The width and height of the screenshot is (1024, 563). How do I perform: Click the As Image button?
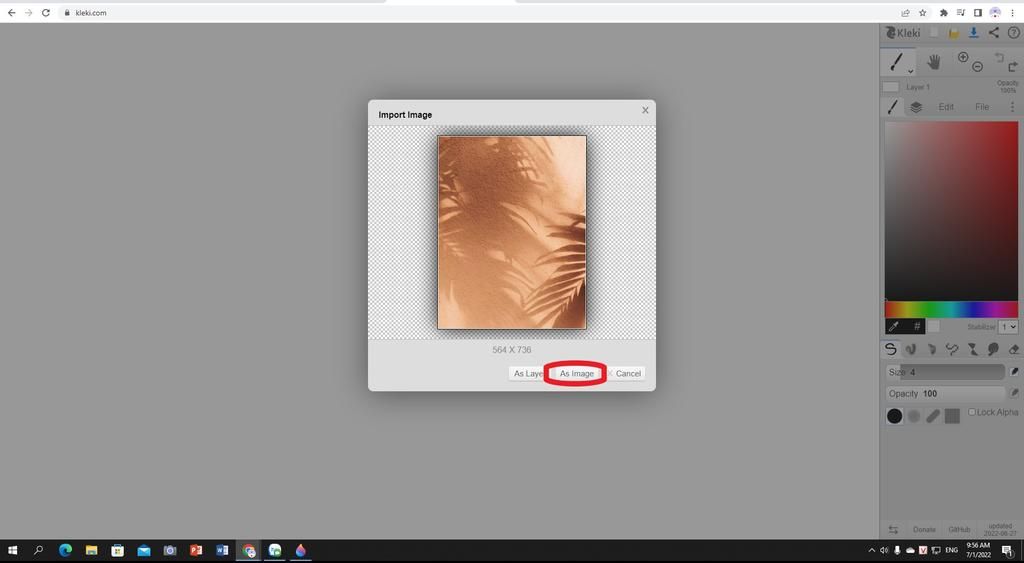pos(576,374)
